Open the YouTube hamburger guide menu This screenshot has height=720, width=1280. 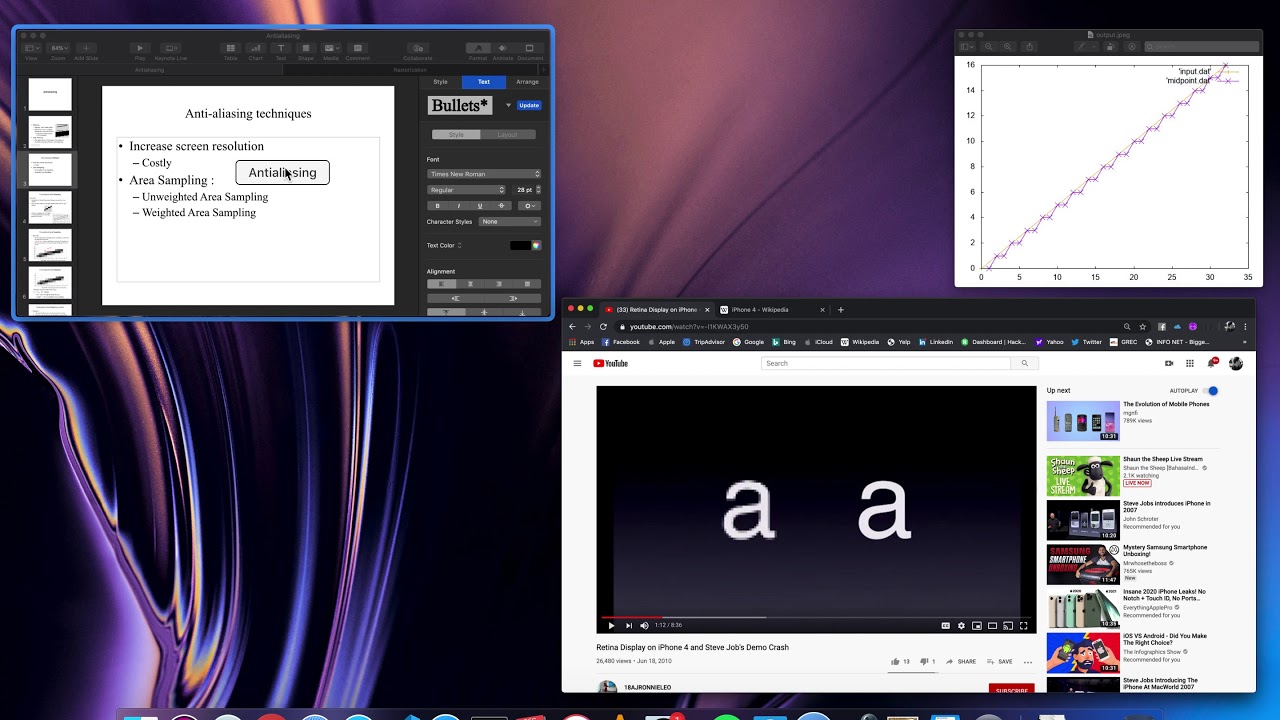[x=577, y=364]
